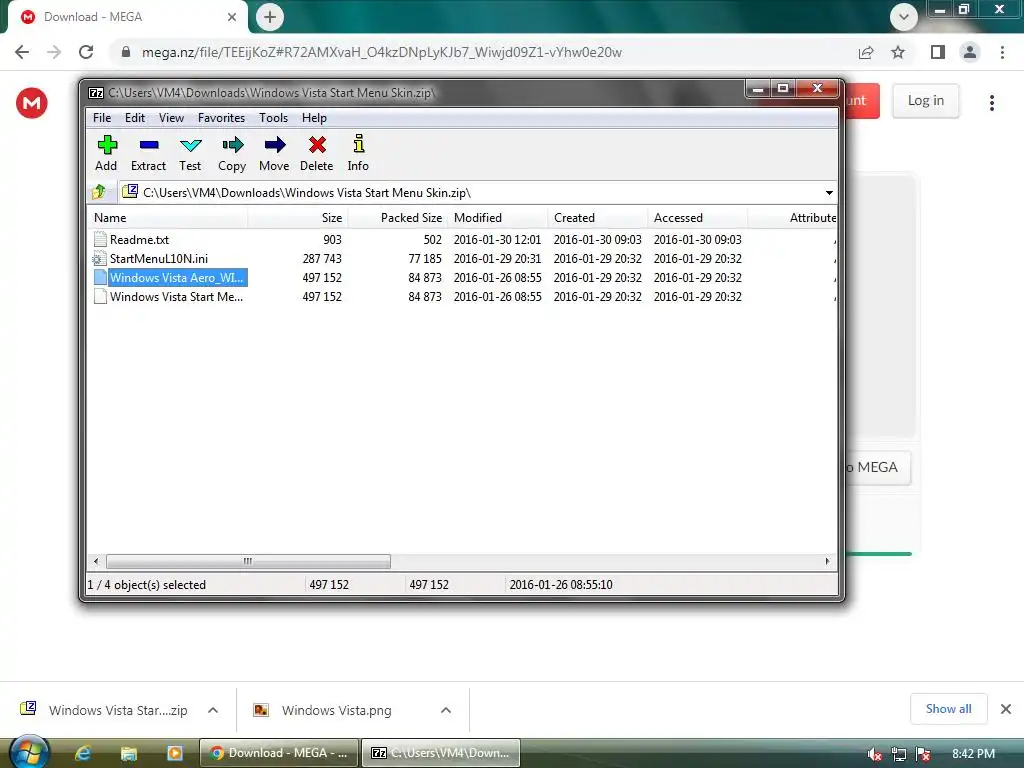Viewport: 1024px width, 768px height.
Task: Select Windows Vista Aero_WI... file name
Action: [177, 278]
